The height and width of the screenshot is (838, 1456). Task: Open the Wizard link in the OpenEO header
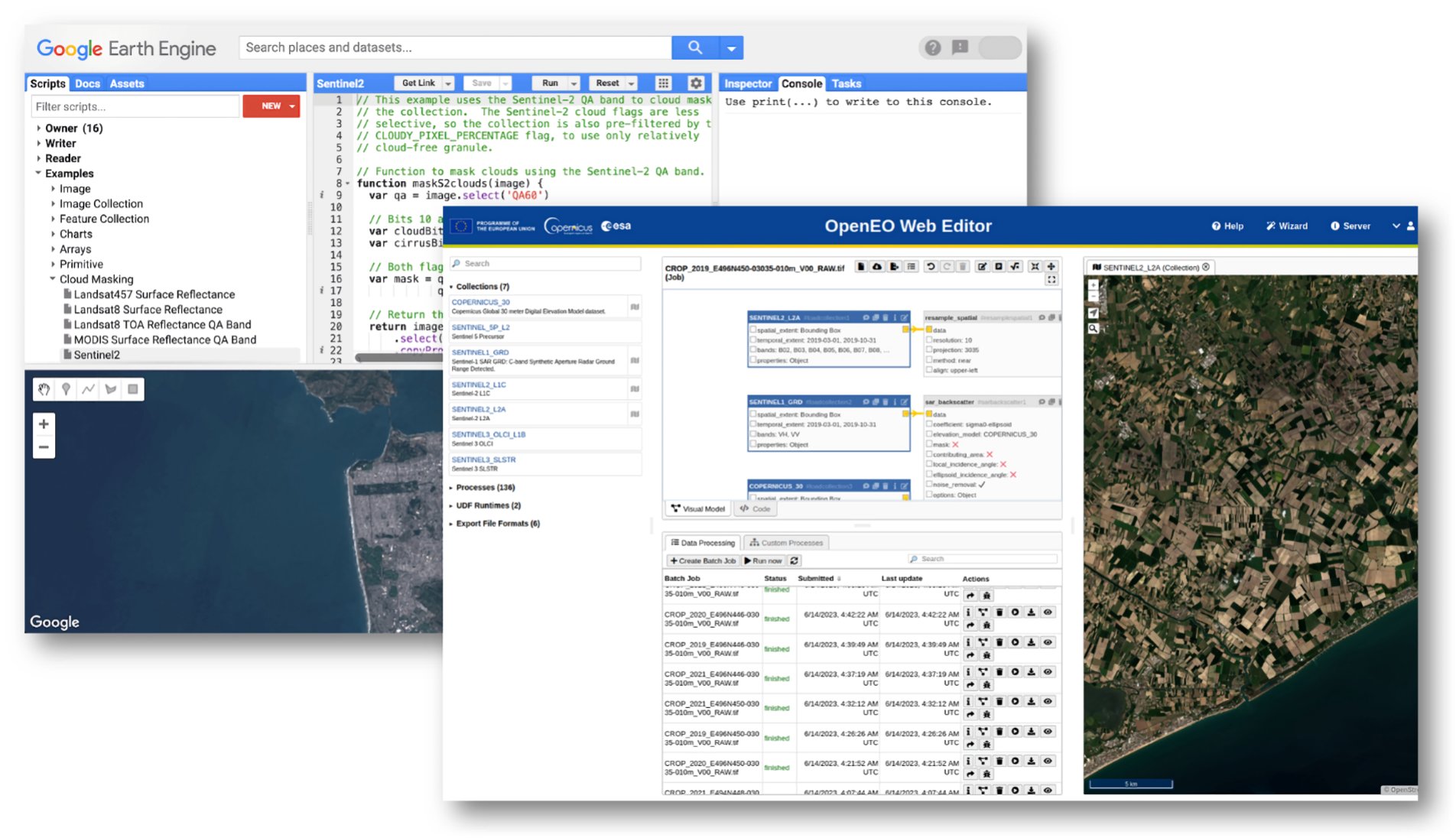pyautogui.click(x=1287, y=226)
